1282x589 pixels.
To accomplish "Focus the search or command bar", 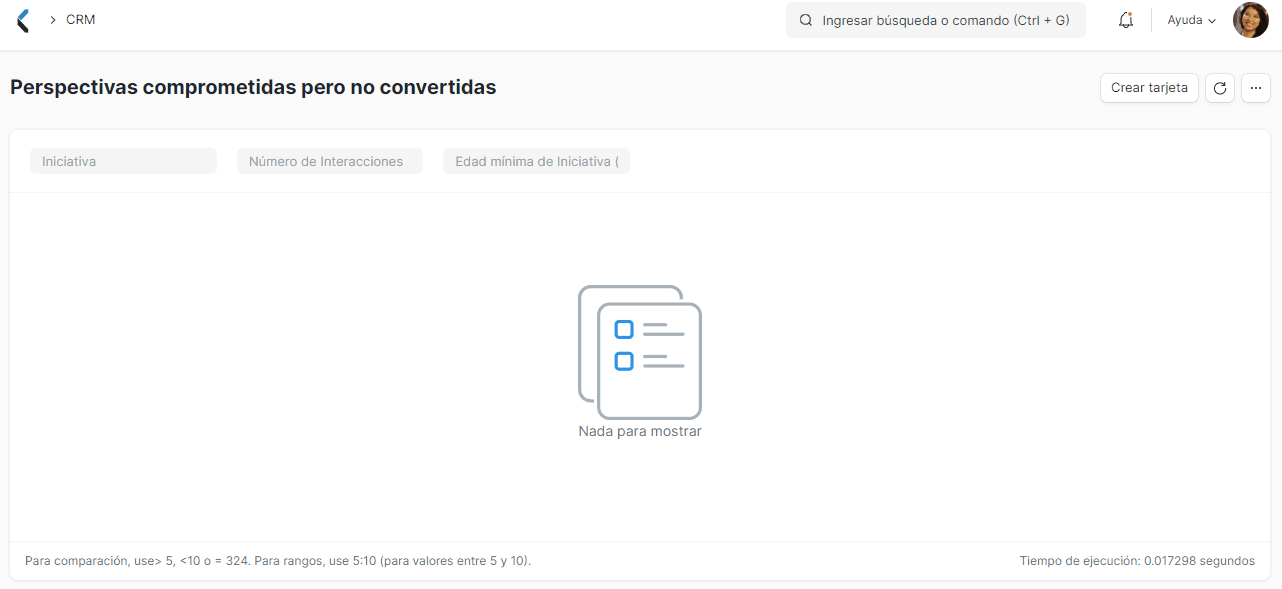I will point(936,20).
